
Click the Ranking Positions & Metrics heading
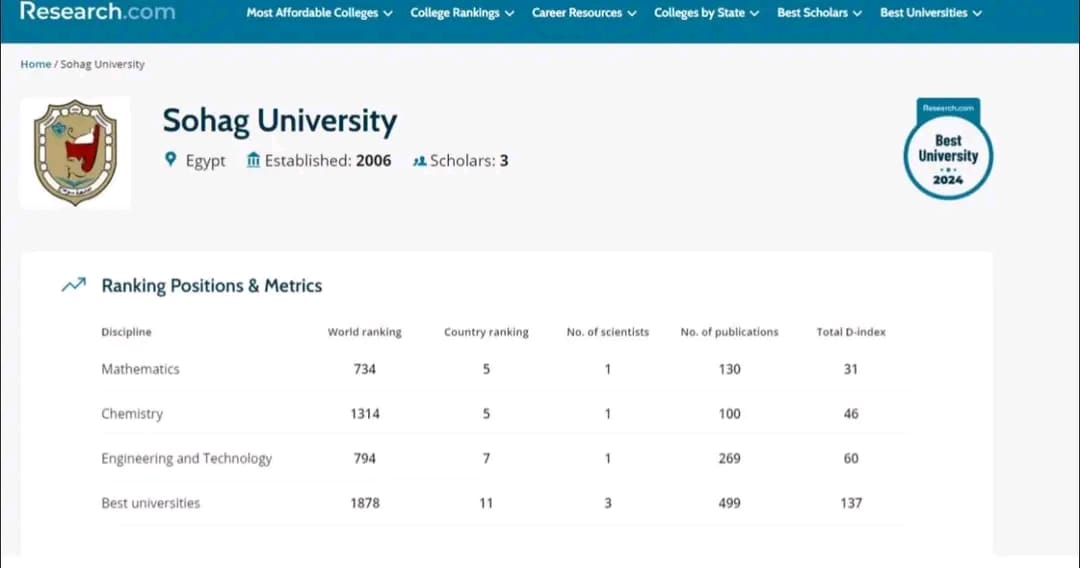click(211, 286)
